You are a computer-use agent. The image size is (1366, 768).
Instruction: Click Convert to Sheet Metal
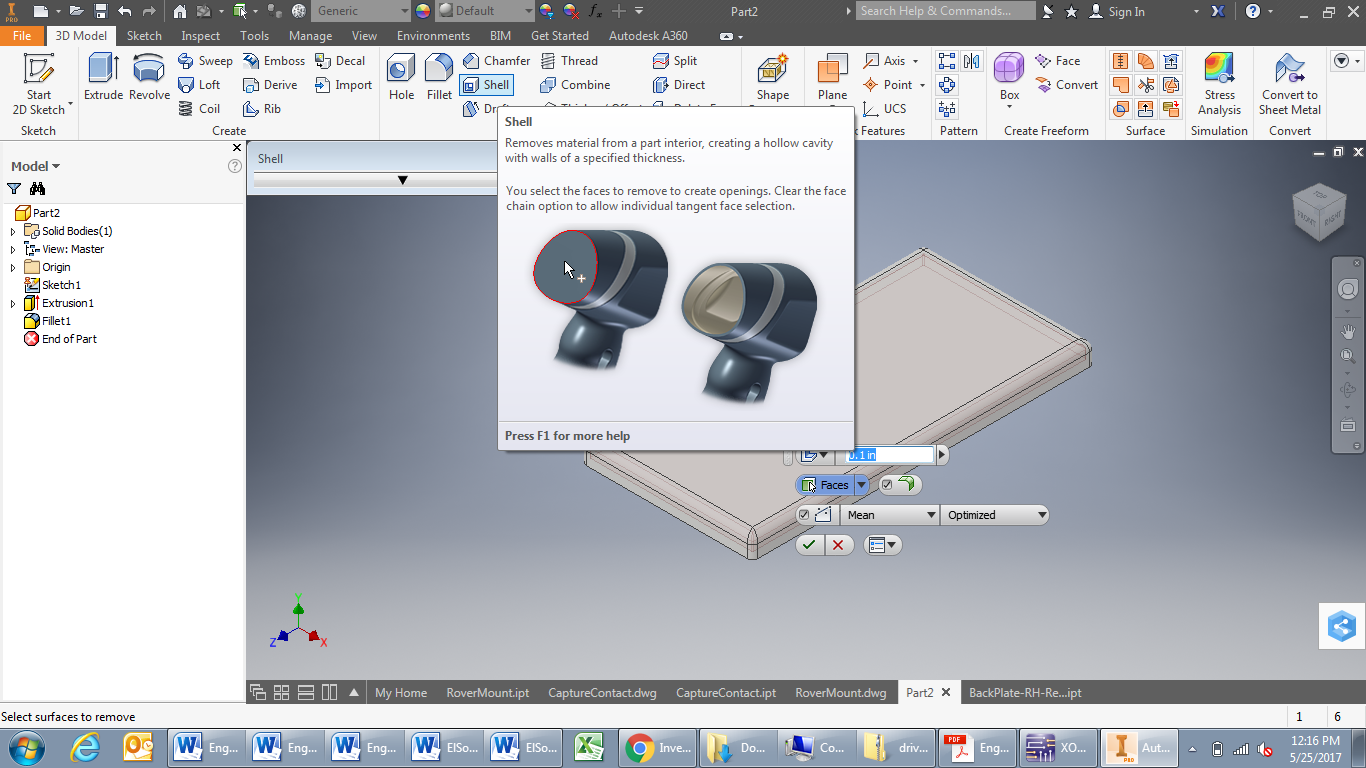point(1290,84)
